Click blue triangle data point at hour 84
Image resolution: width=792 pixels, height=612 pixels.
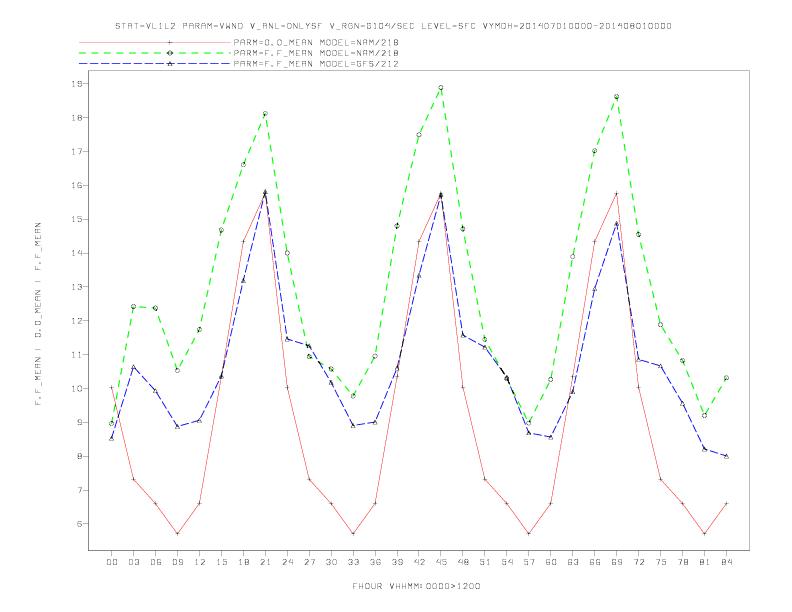coord(727,456)
